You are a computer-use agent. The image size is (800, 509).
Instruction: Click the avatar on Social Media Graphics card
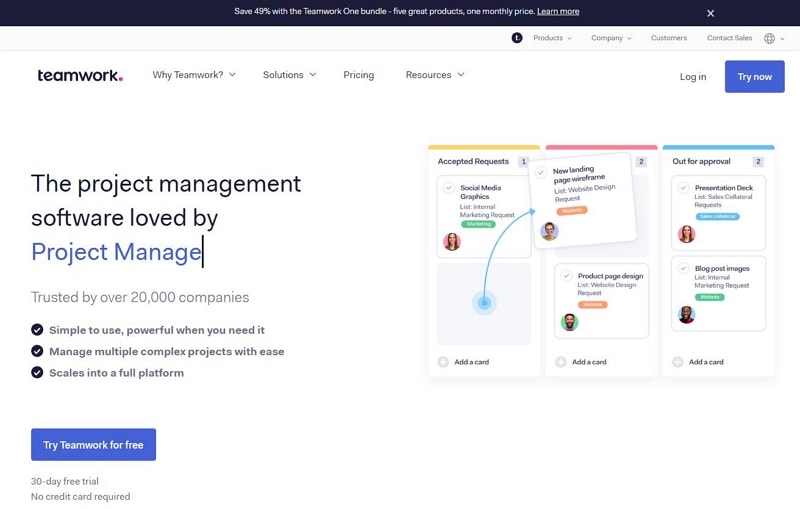pyautogui.click(x=452, y=241)
